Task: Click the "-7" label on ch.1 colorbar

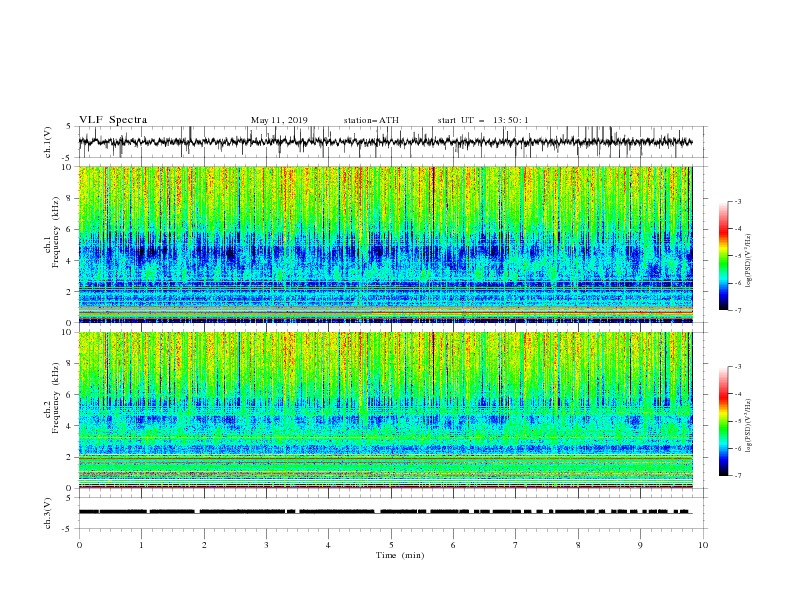Action: pyautogui.click(x=737, y=311)
